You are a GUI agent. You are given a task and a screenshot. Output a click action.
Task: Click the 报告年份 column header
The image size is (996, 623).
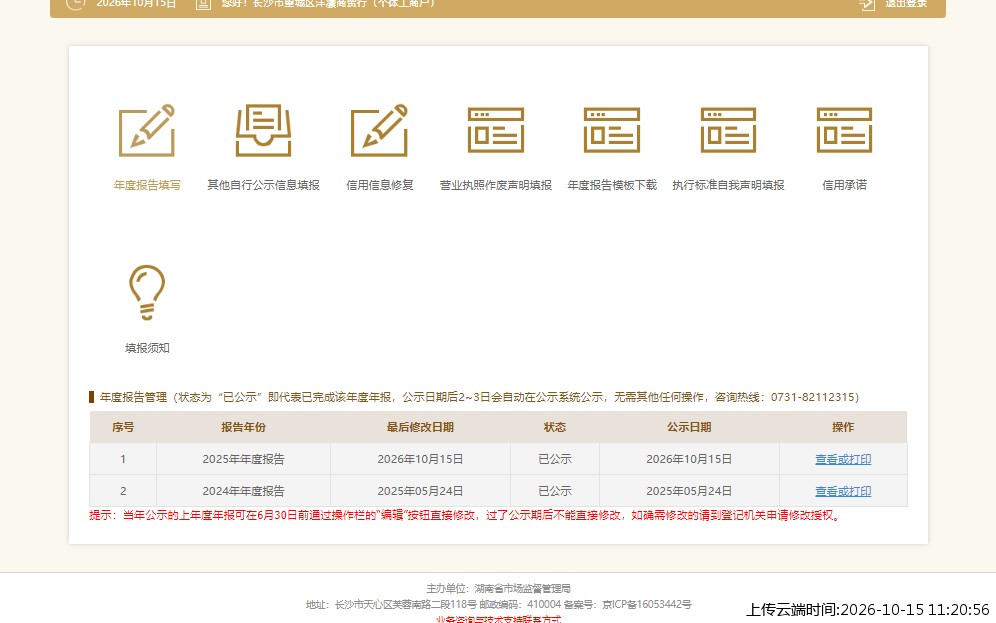click(x=243, y=427)
